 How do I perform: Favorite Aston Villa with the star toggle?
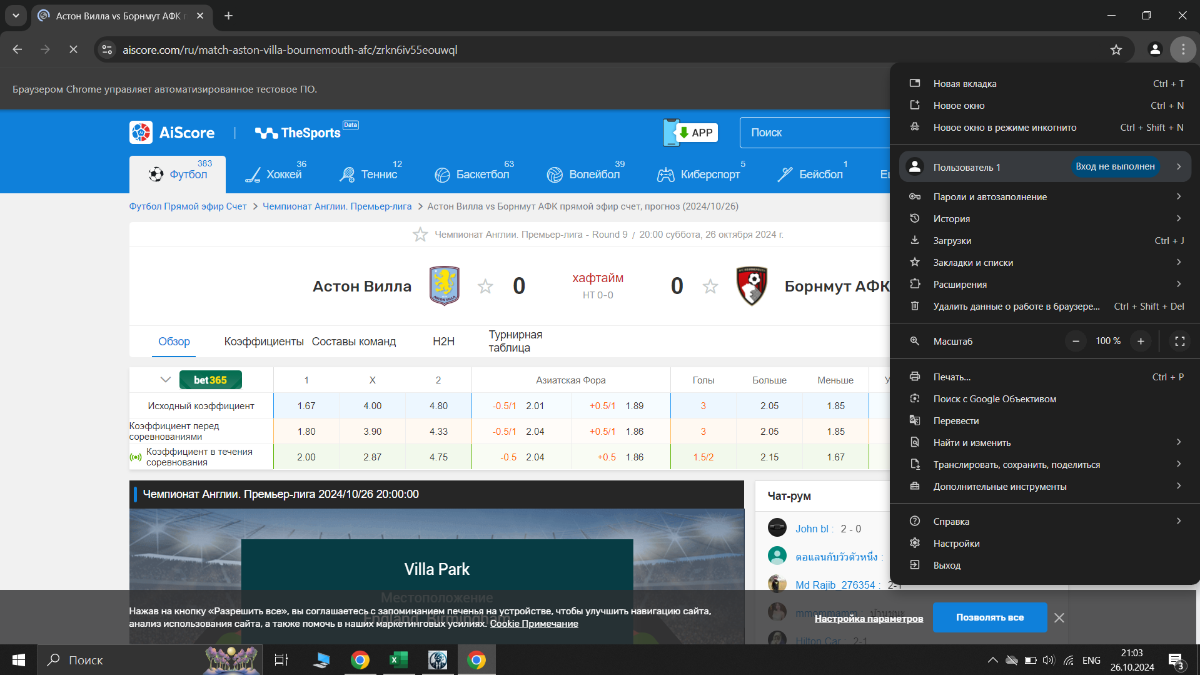pyautogui.click(x=486, y=287)
